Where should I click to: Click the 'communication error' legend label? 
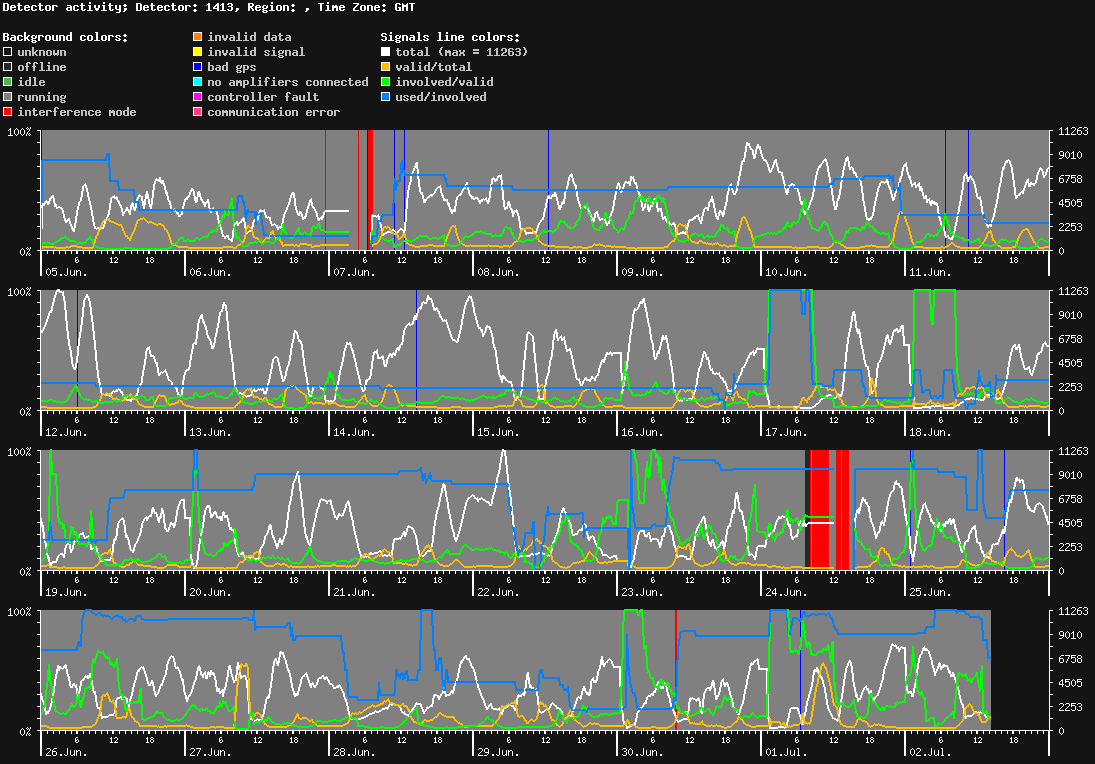click(x=274, y=112)
